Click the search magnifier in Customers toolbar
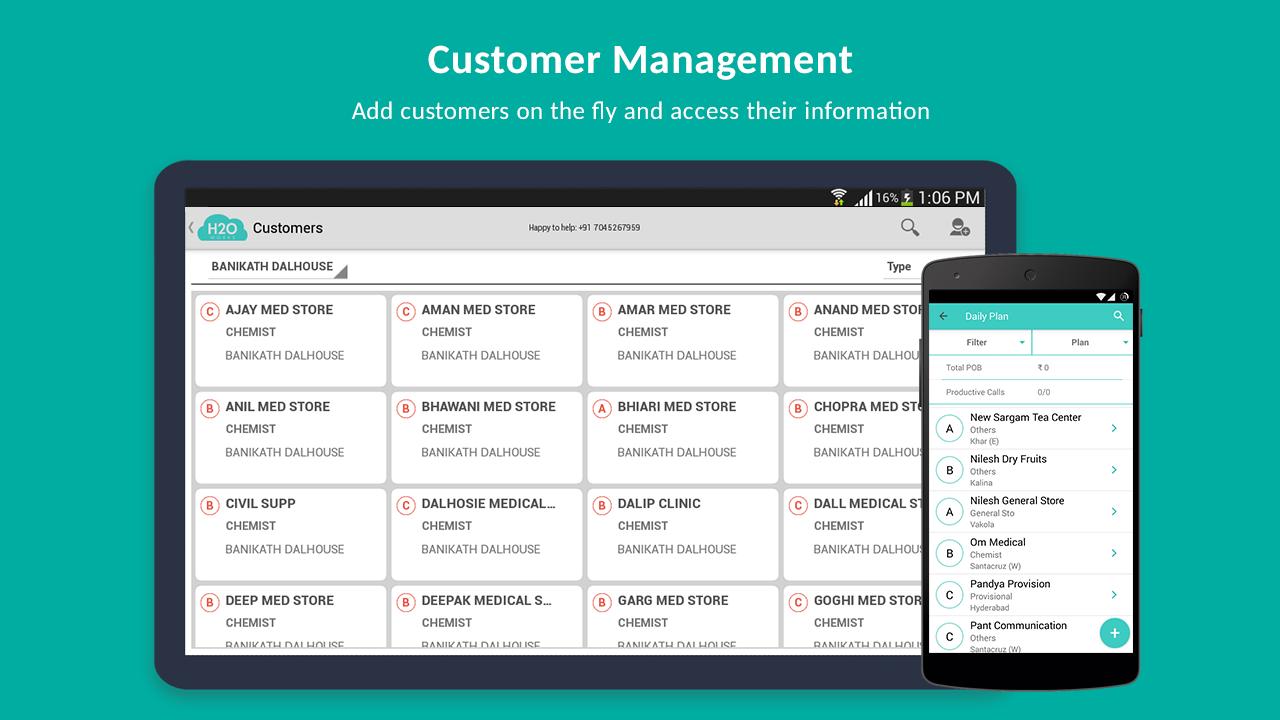Screen dimensions: 1280x720 909,227
